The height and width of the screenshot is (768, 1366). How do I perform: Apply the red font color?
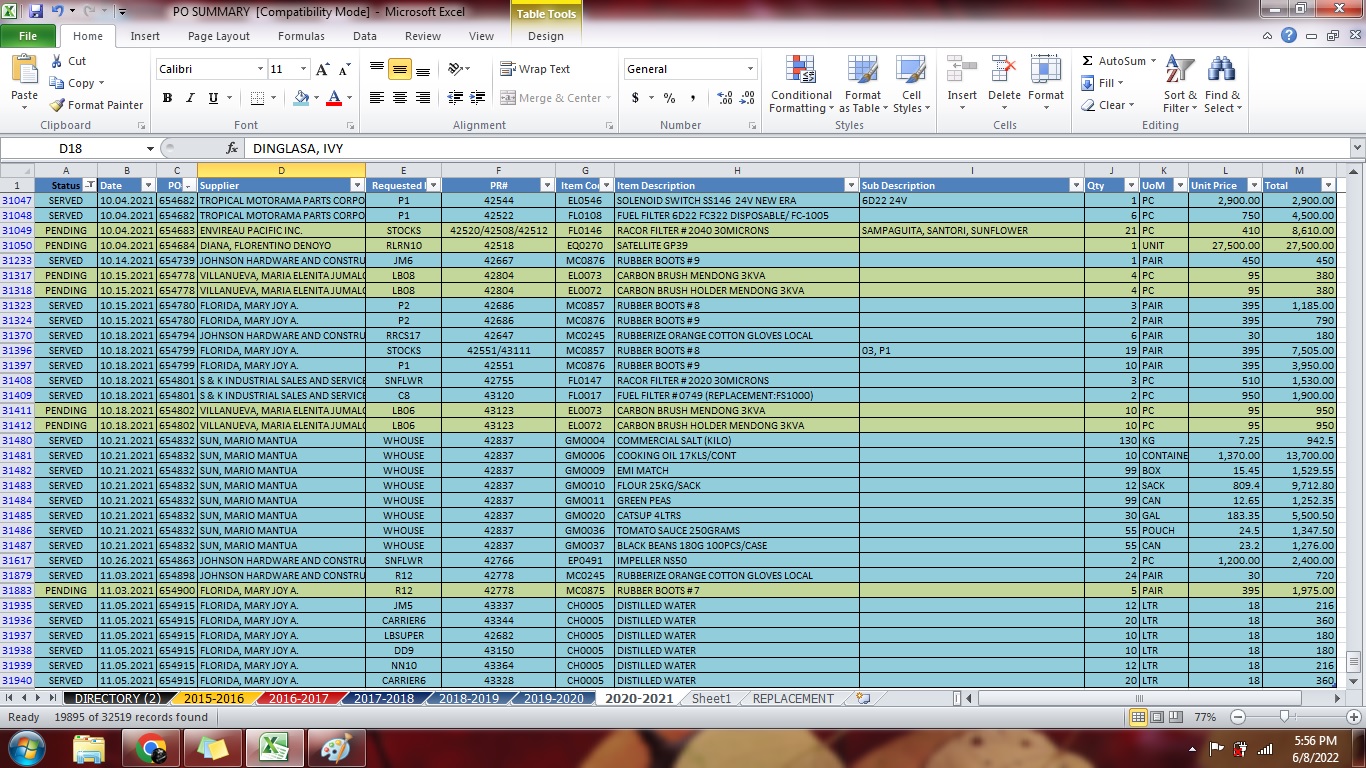point(332,98)
